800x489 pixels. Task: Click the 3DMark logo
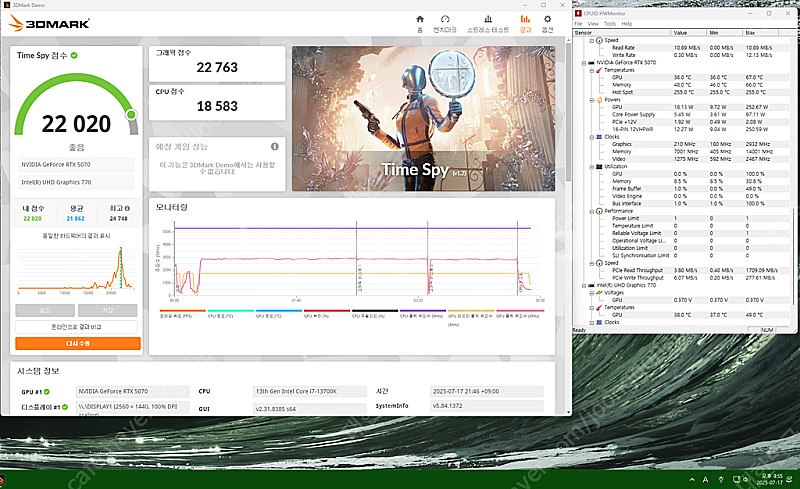[49, 23]
